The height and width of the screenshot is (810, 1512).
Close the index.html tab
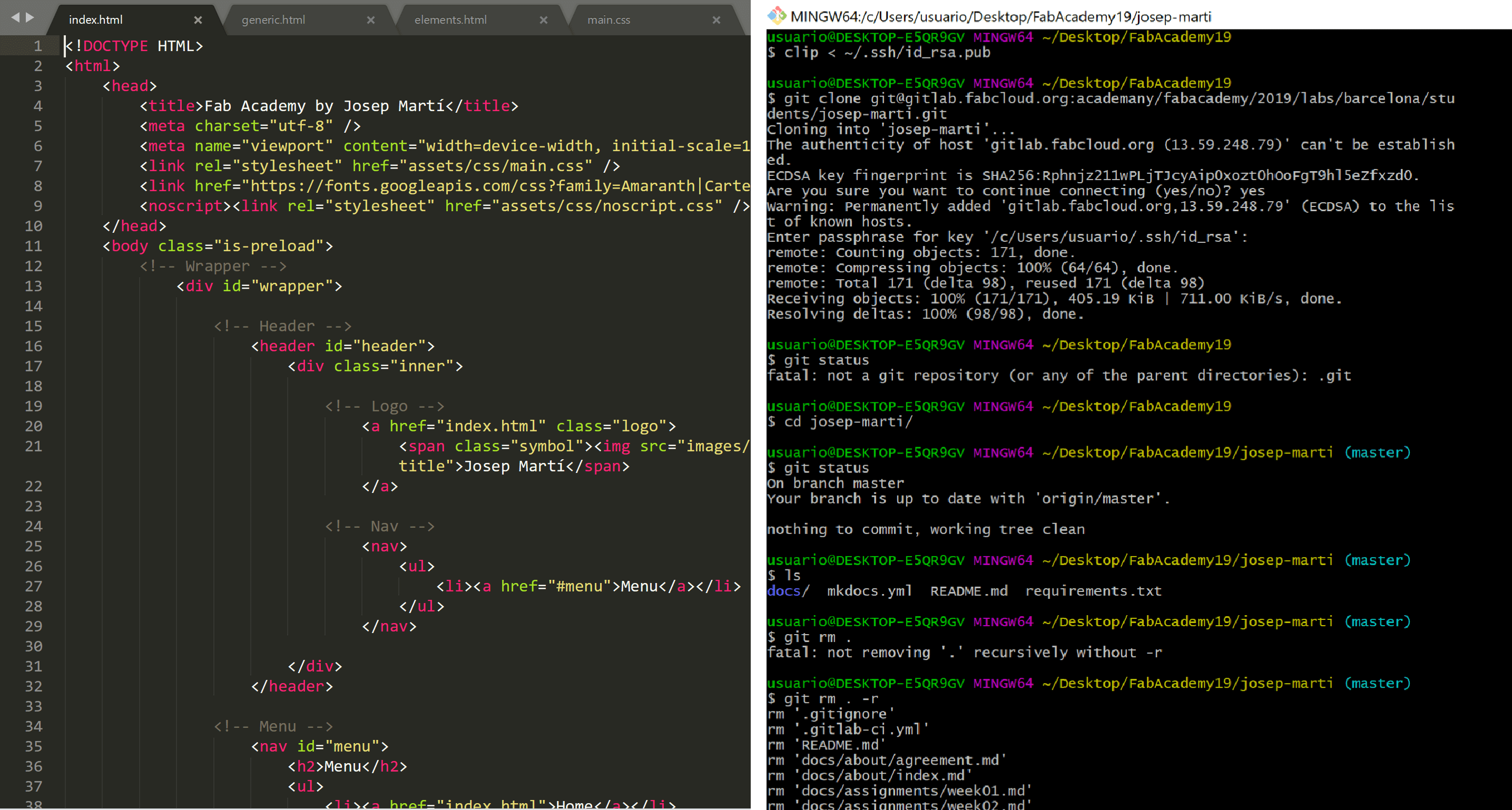click(198, 20)
